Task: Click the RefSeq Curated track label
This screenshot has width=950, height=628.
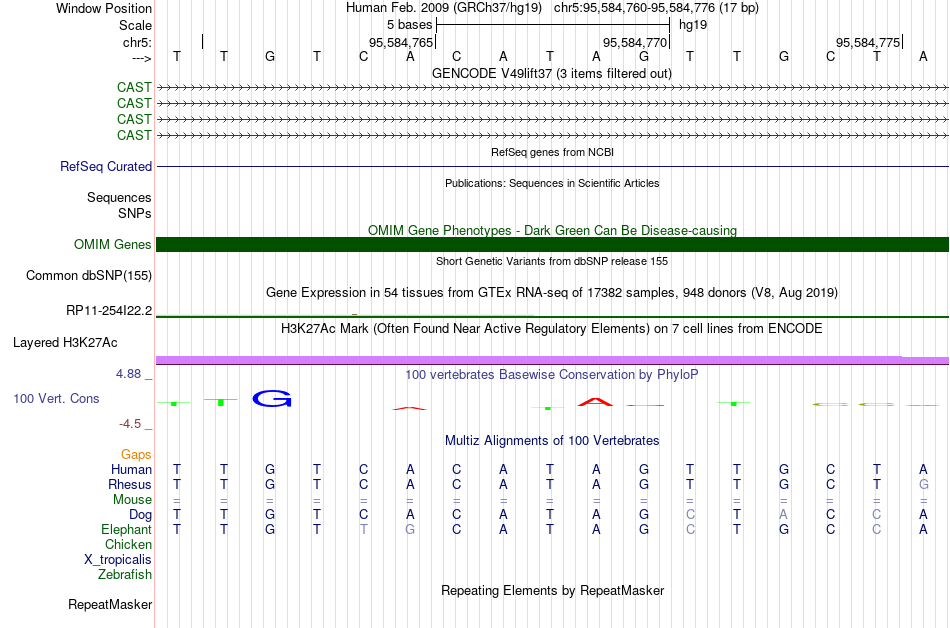Action: [106, 167]
